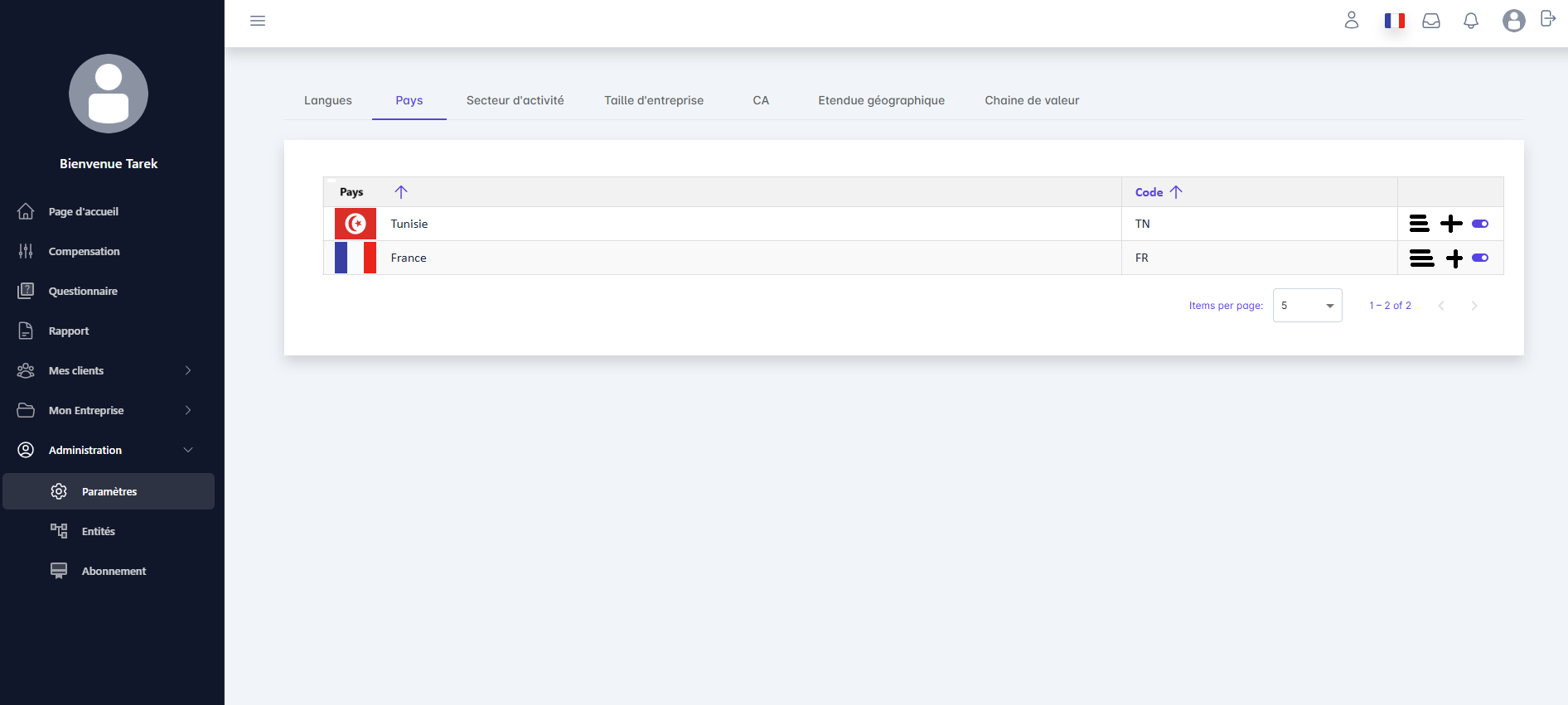Open the Items per page dropdown

click(x=1307, y=306)
